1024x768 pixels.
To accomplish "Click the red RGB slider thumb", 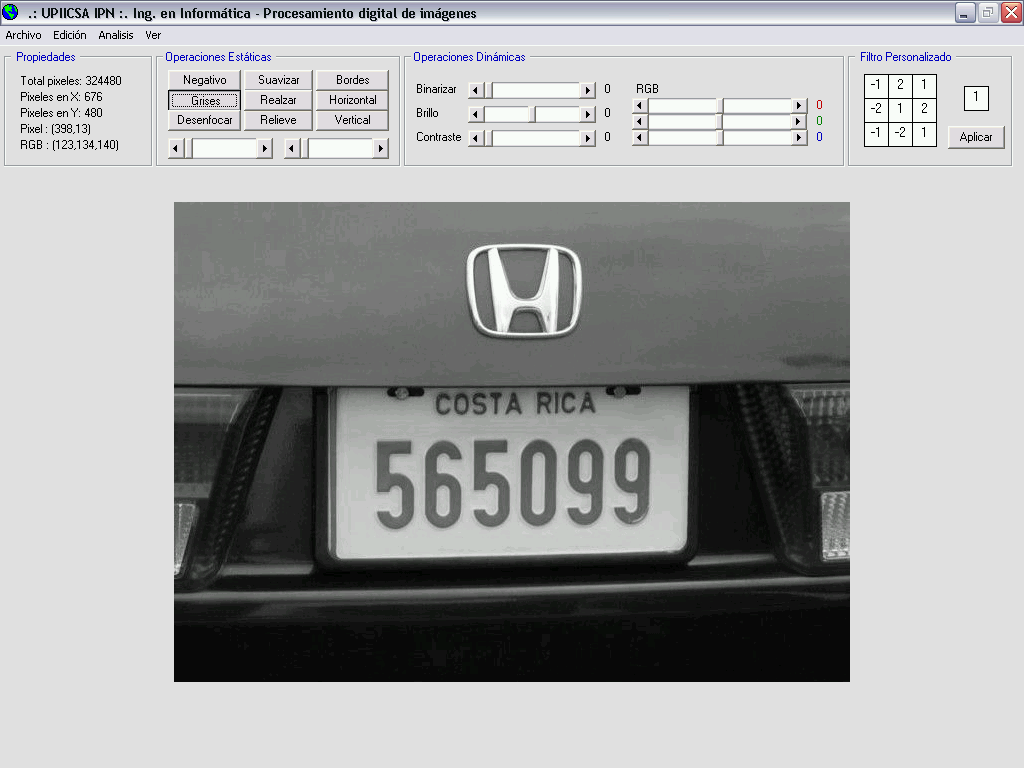I will click(720, 105).
